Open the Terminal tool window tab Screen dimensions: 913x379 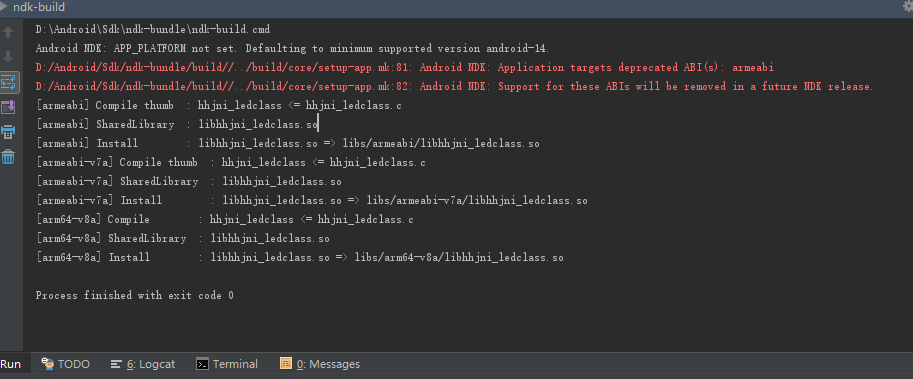tap(227, 364)
